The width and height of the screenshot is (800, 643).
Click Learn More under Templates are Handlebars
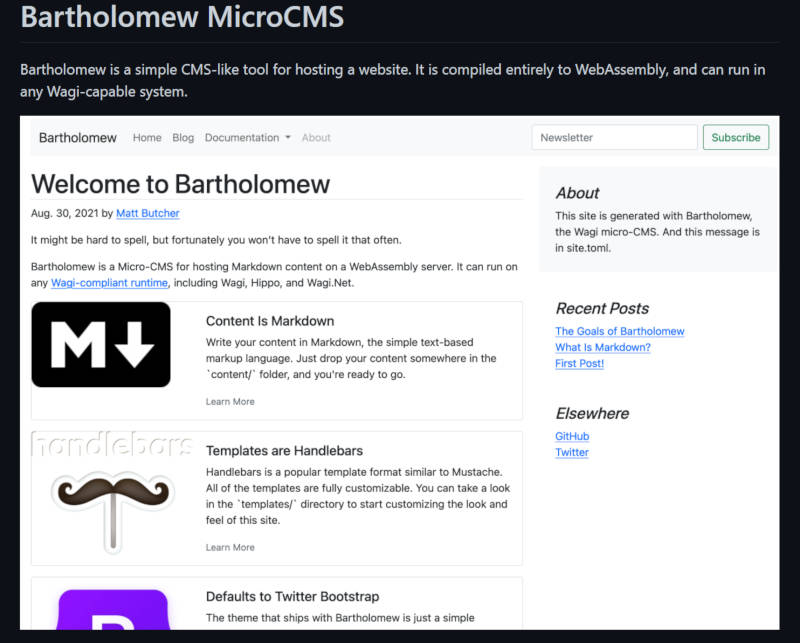(x=230, y=548)
